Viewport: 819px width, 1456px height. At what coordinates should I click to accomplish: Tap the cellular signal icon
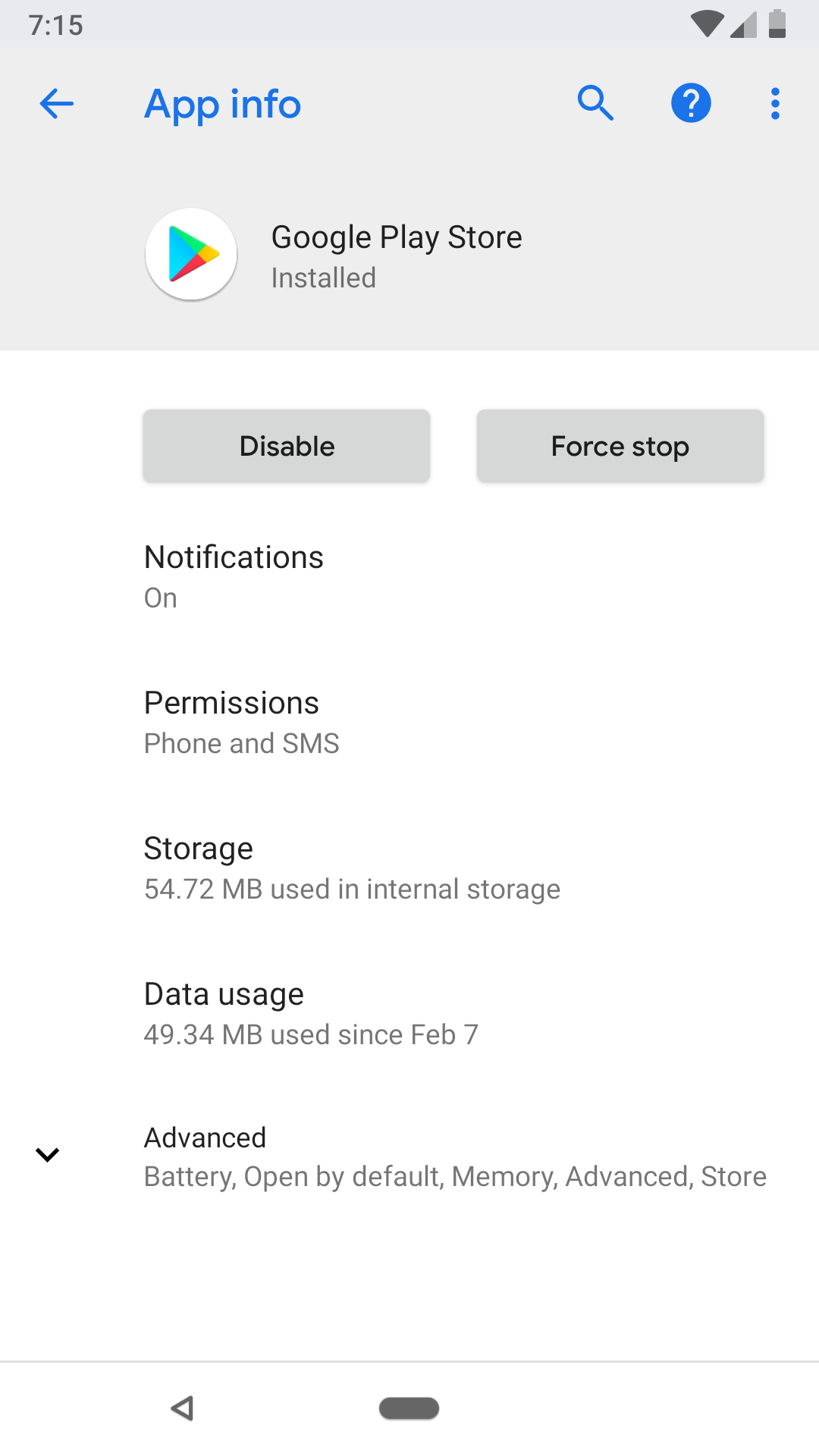(742, 25)
